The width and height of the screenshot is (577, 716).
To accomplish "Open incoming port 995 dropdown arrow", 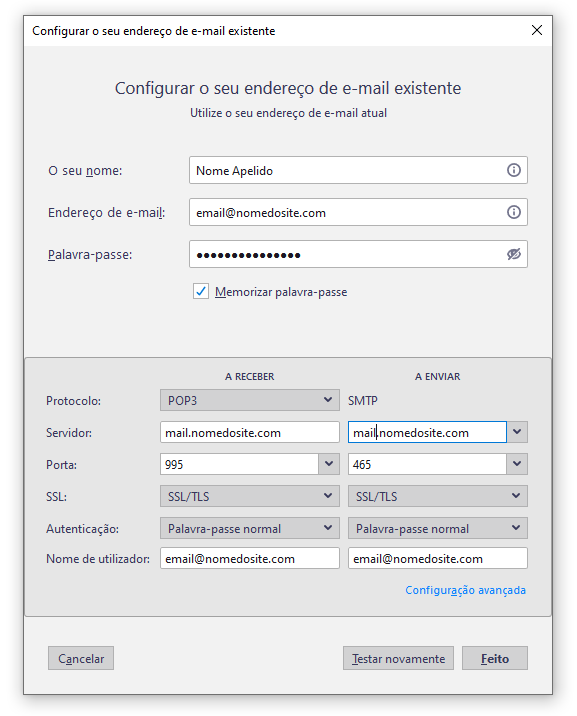I will [329, 464].
